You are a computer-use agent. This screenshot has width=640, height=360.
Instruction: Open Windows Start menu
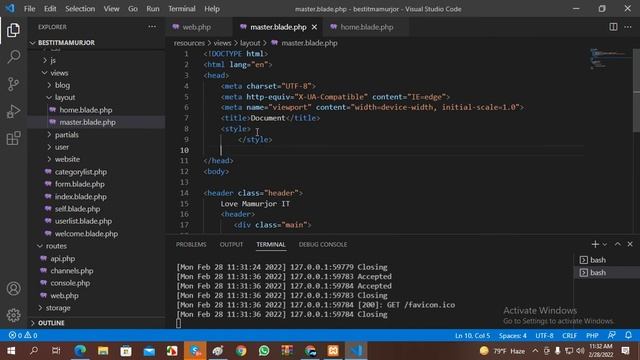[x=11, y=351]
